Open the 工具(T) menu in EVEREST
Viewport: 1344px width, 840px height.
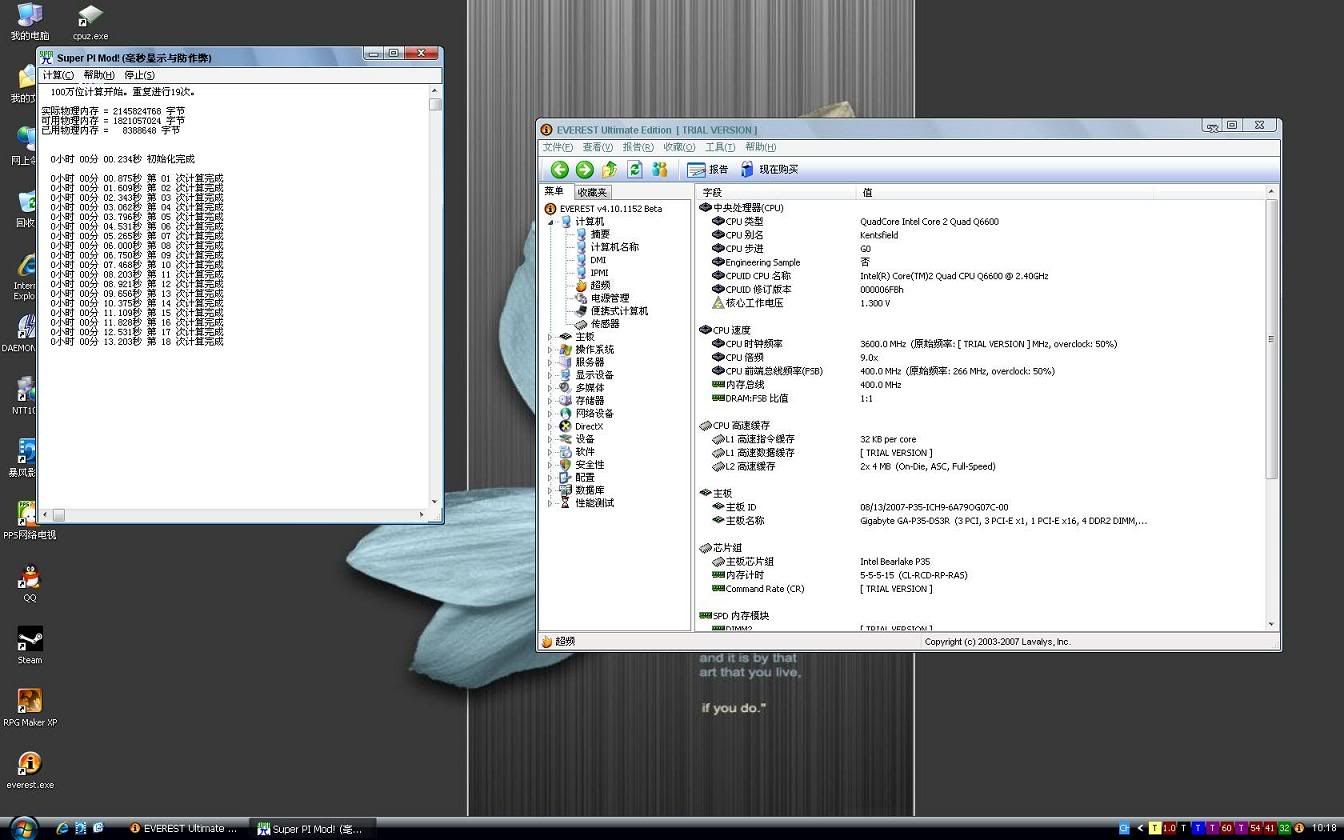coord(720,147)
